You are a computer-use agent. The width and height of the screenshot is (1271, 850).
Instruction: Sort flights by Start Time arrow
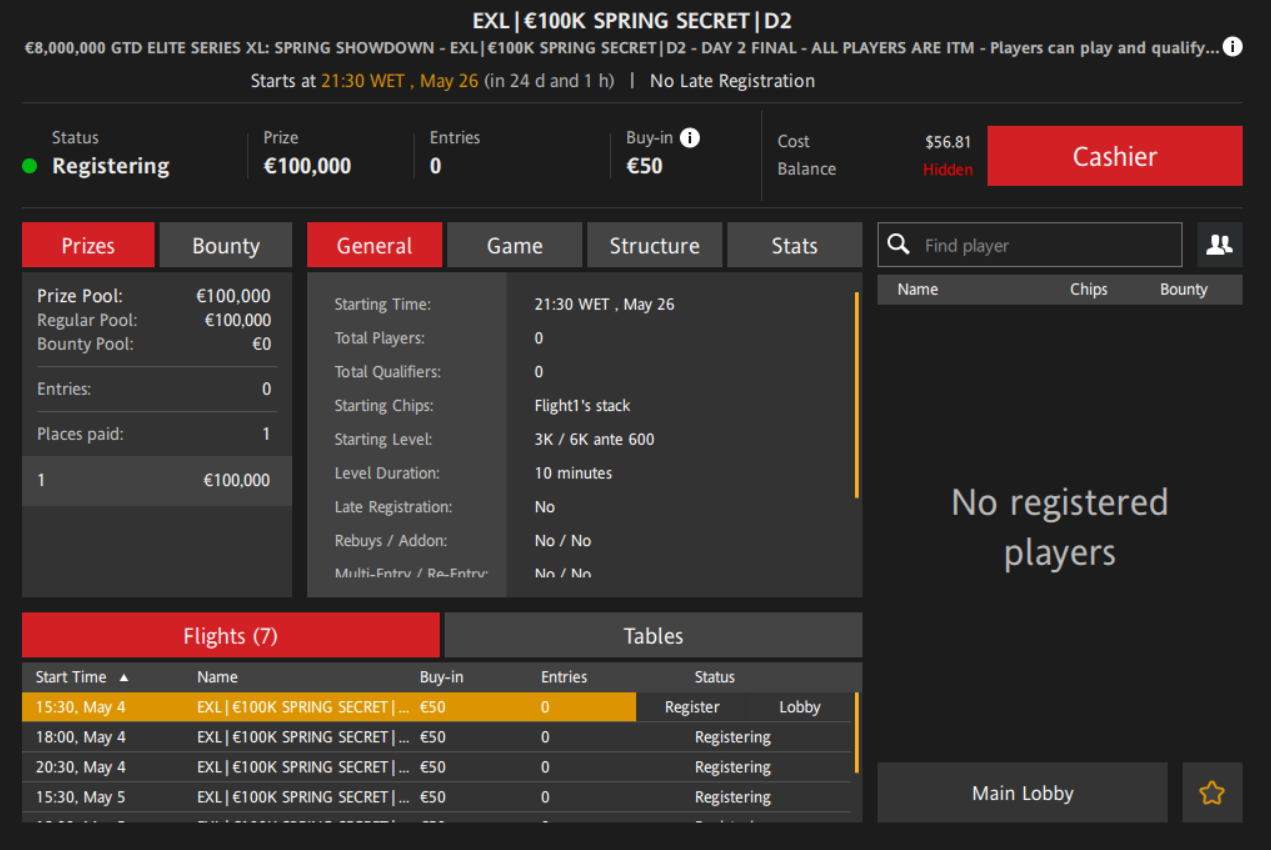(124, 677)
